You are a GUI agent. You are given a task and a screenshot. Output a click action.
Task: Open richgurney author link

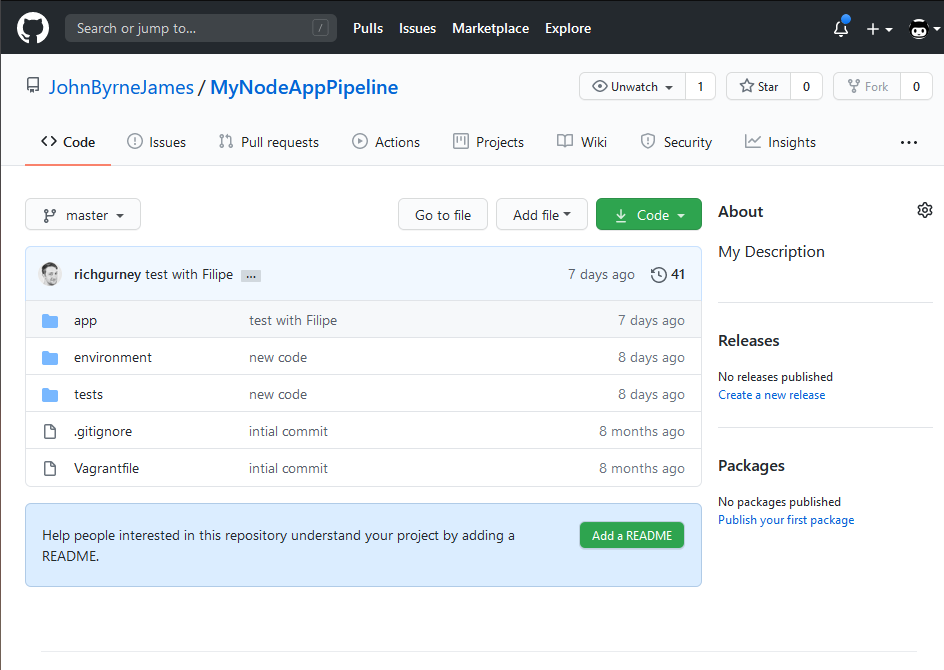[107, 275]
